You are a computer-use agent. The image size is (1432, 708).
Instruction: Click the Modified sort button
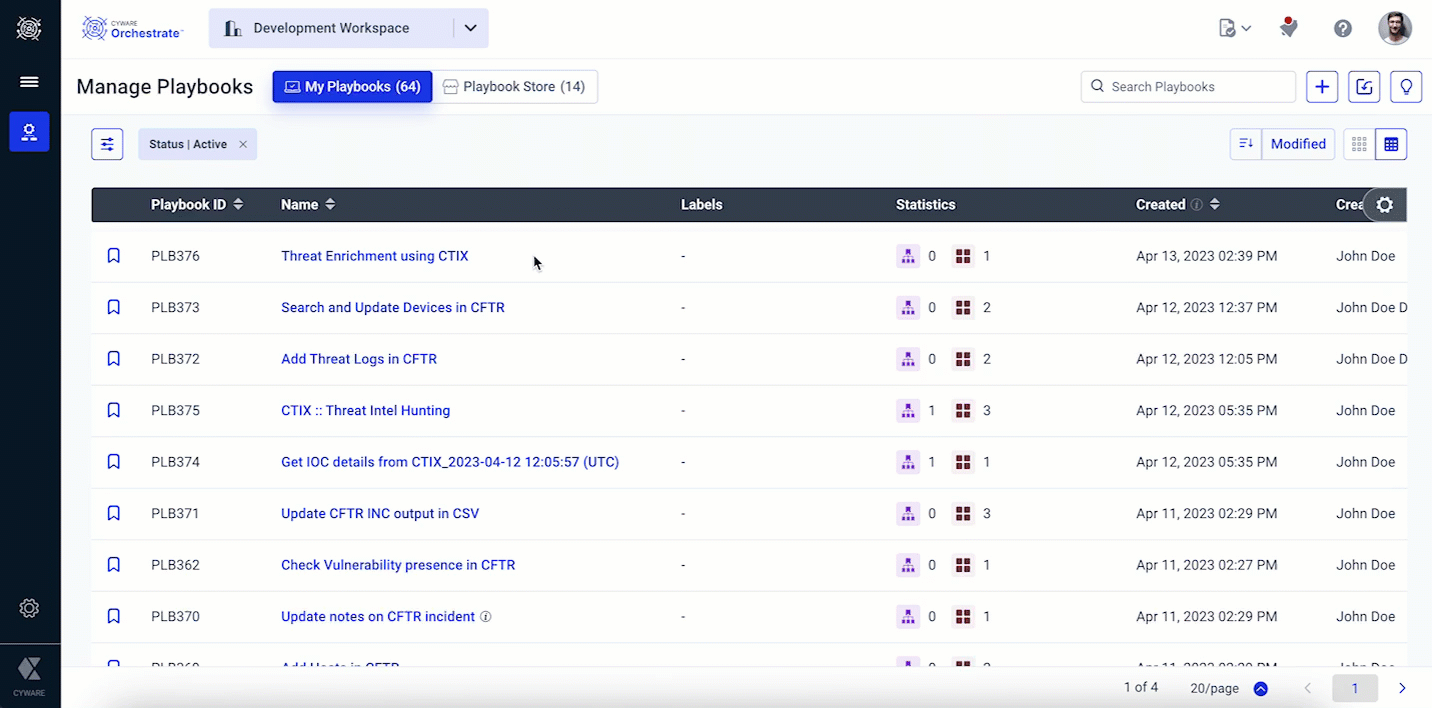pyautogui.click(x=1297, y=144)
